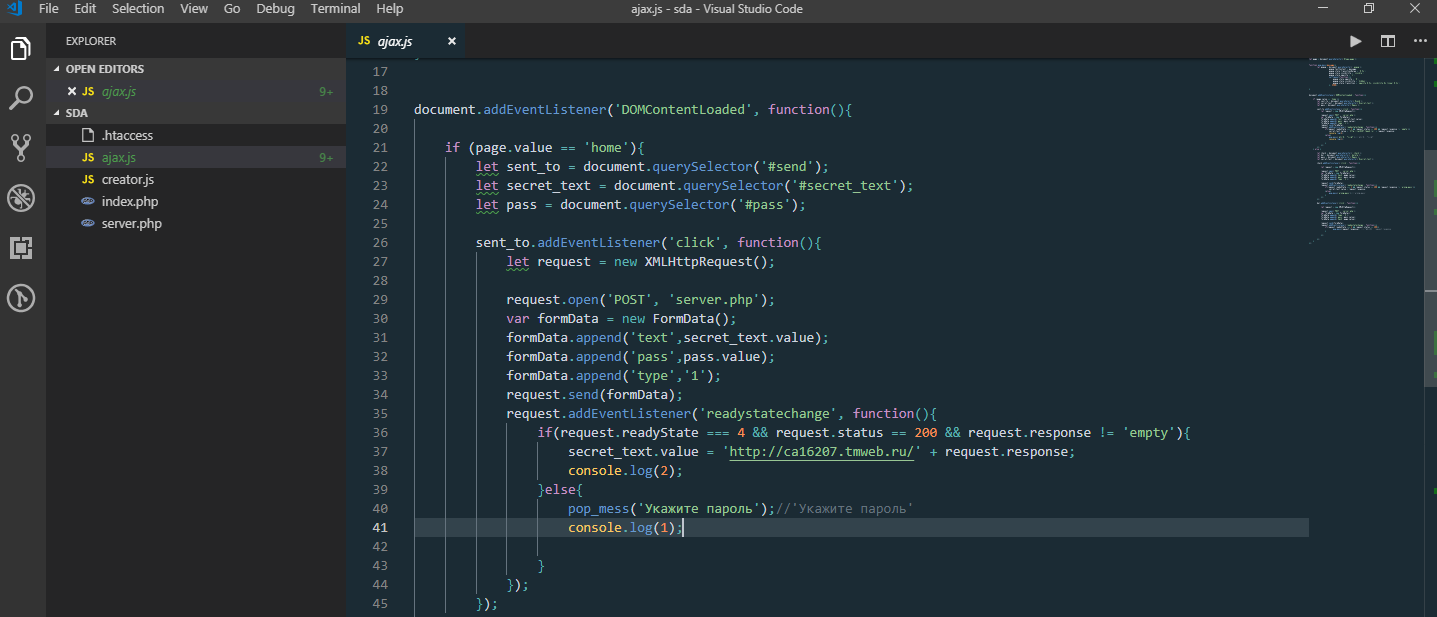
Task: Click the JS icon of ajax.js tab
Action: [x=364, y=41]
